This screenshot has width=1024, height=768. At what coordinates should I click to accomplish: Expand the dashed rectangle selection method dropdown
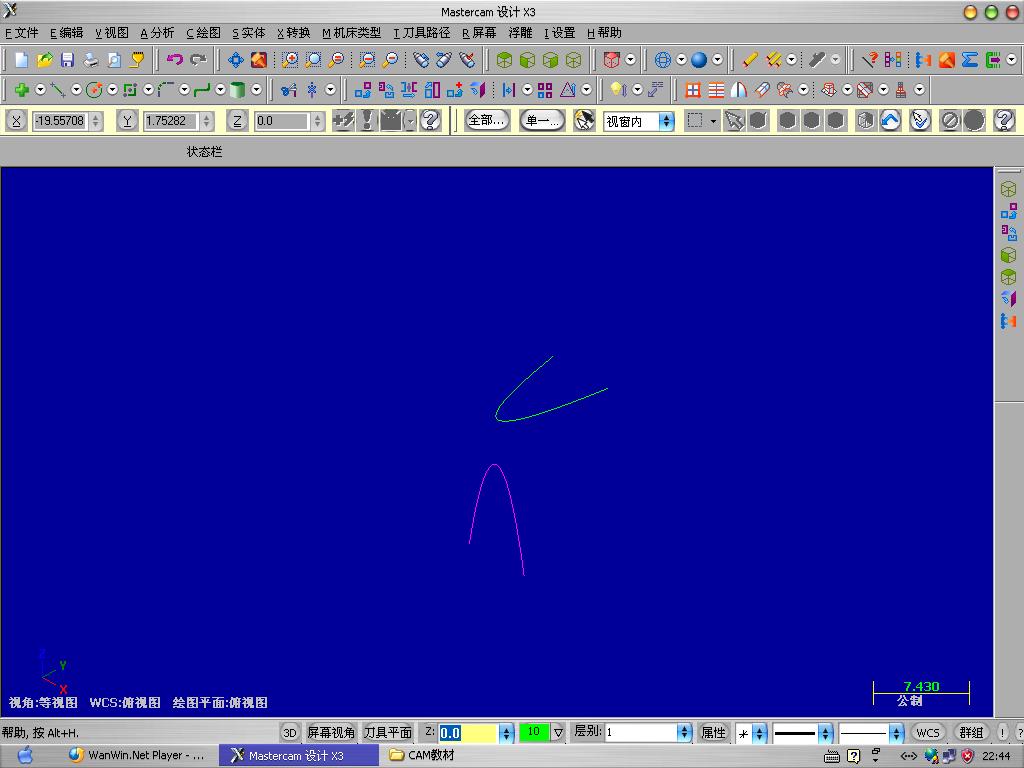[x=712, y=121]
